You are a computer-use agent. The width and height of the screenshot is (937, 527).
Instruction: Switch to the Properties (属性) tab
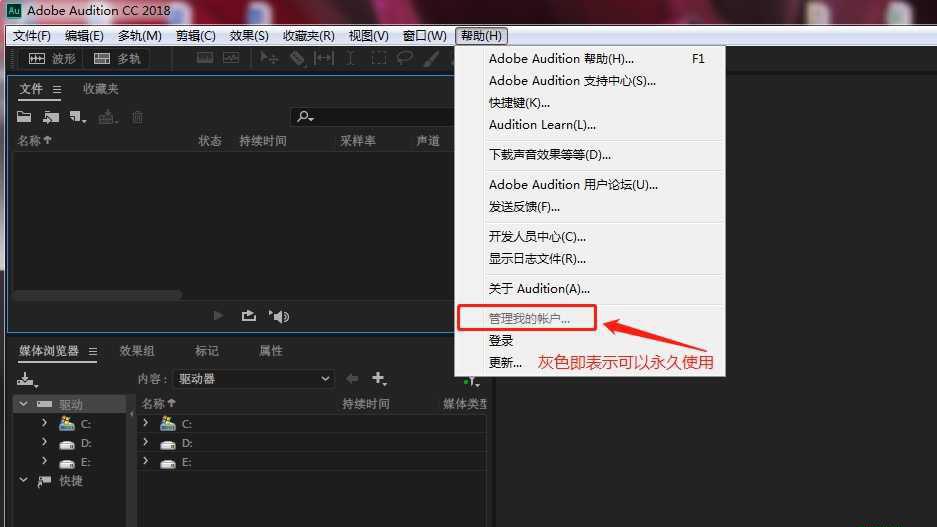271,351
